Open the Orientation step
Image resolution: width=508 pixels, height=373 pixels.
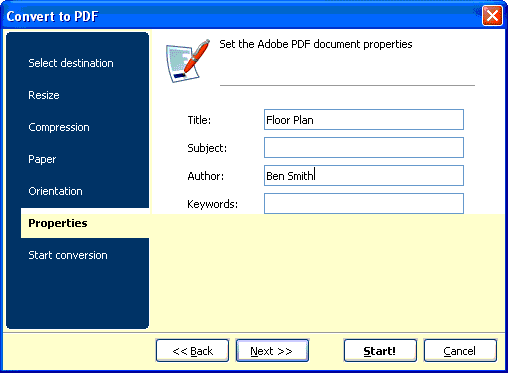(x=55, y=191)
